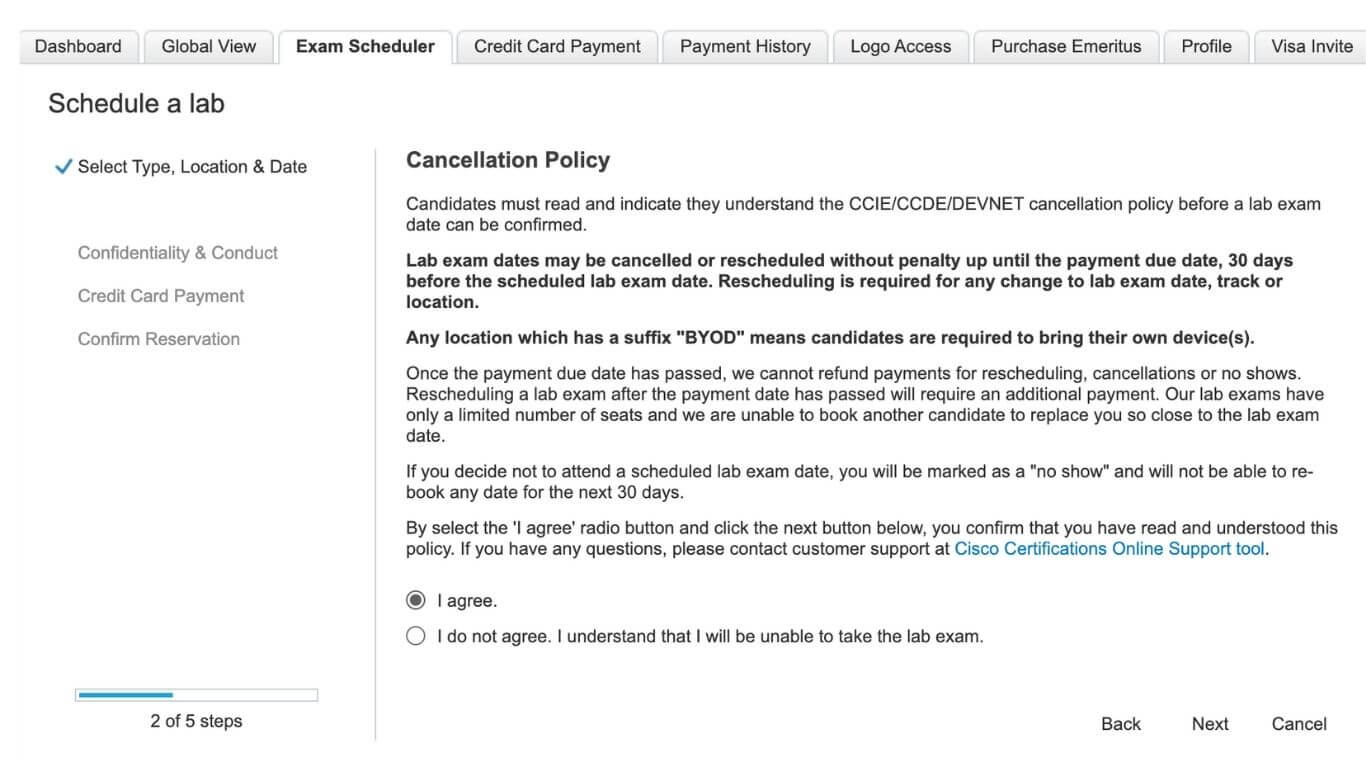Click the checkmark beside Select Type step
Screen dimensions: 1366x768
coord(63,167)
